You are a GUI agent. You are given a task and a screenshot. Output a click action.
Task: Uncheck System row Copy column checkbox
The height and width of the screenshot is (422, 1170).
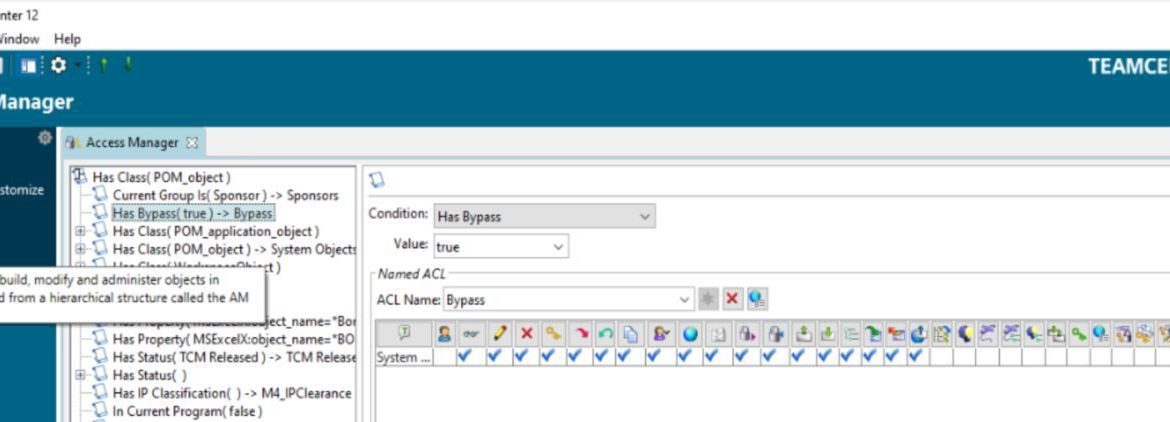[x=625, y=357]
